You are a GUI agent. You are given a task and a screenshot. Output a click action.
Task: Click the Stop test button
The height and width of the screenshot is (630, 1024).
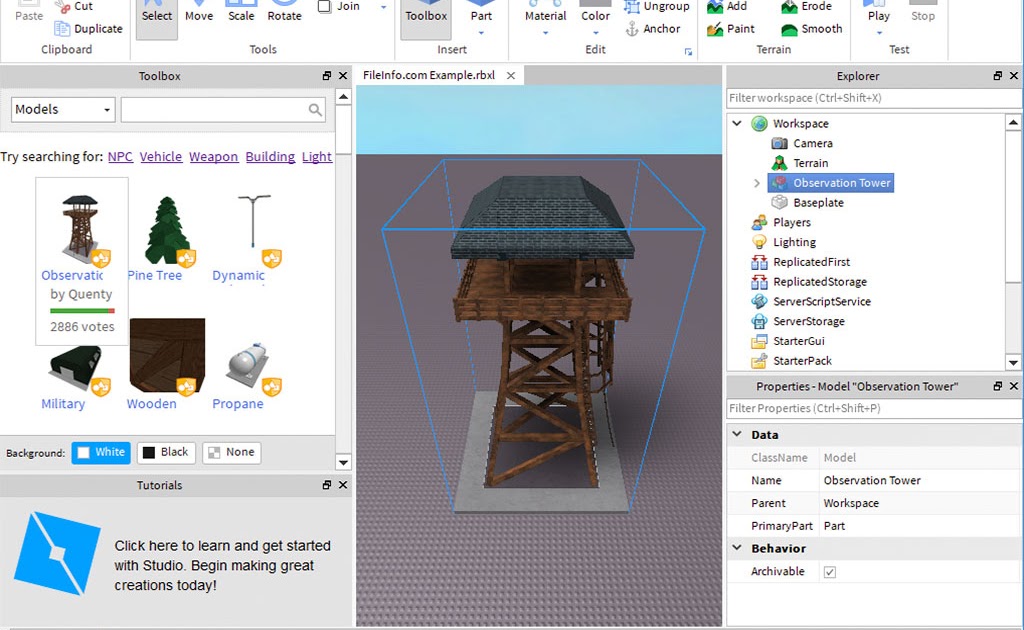pos(923,14)
